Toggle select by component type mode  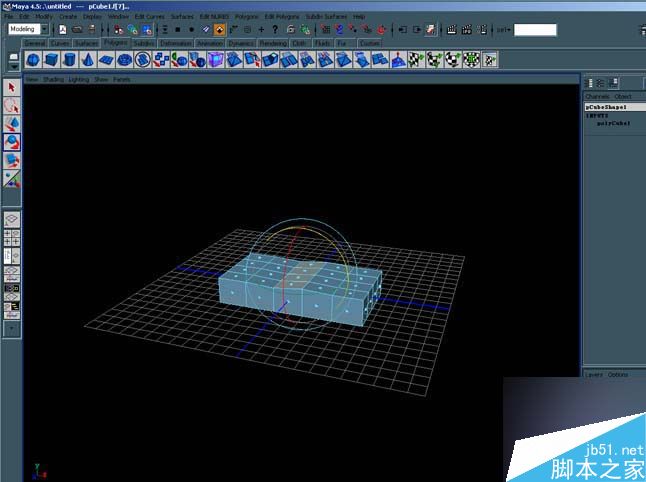coord(147,29)
